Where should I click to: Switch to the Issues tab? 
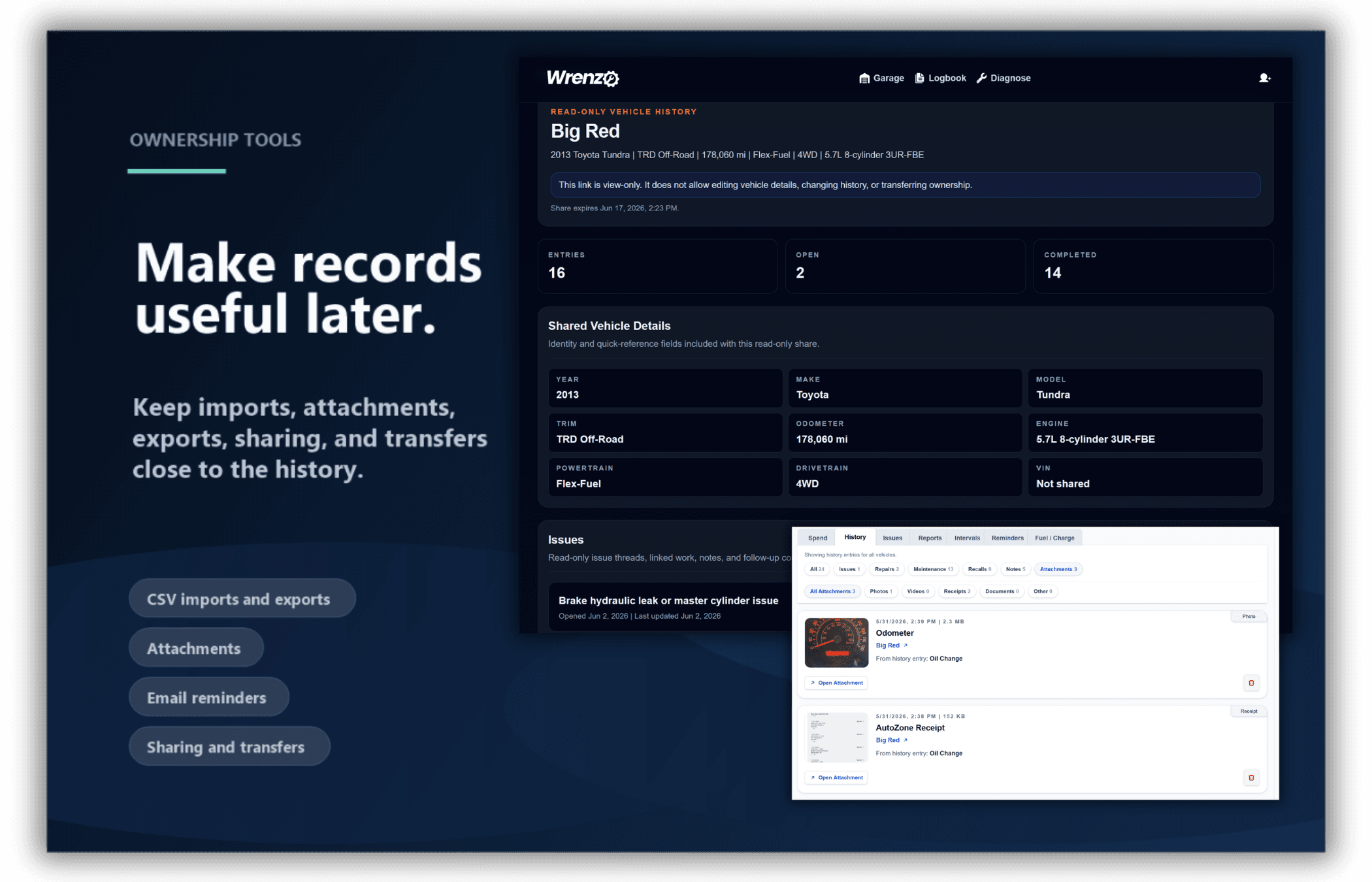[892, 538]
